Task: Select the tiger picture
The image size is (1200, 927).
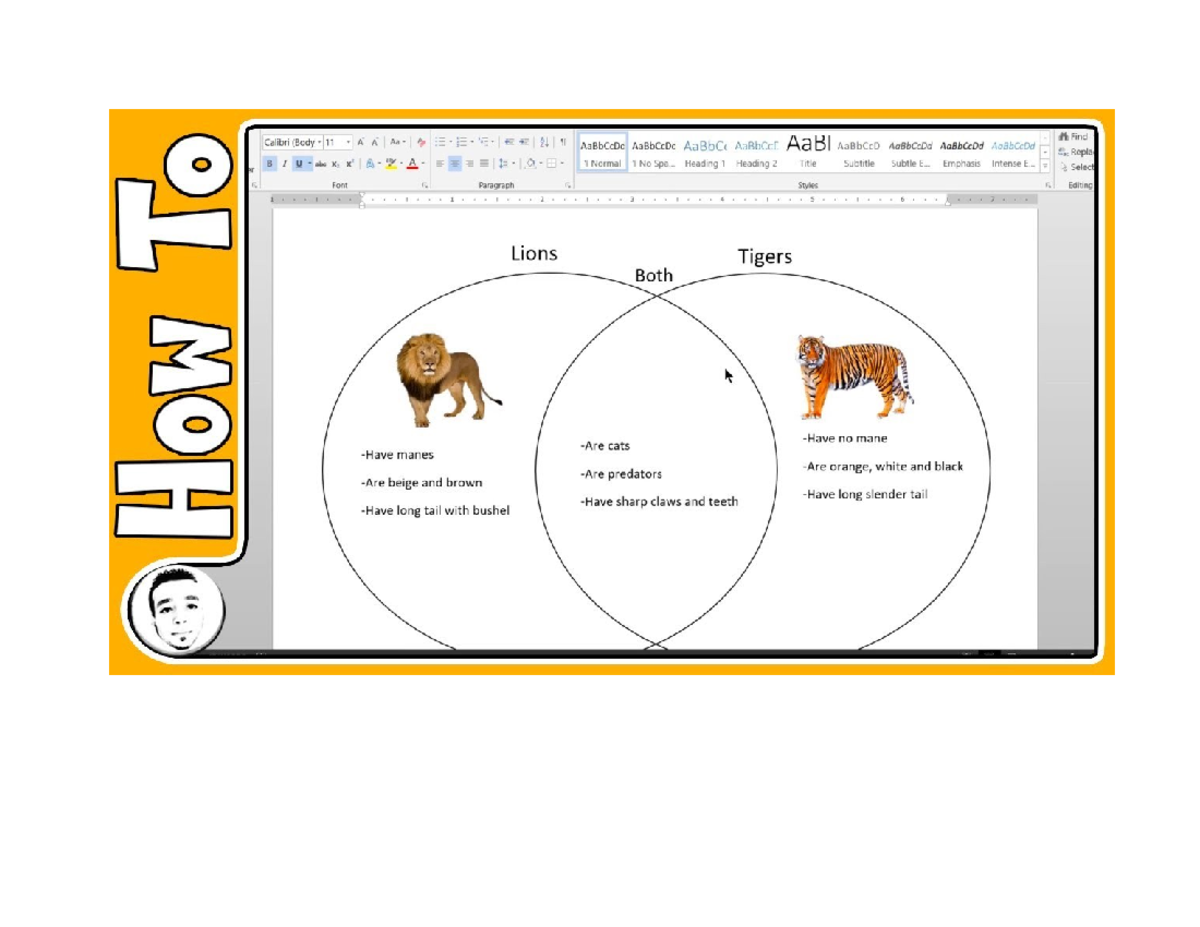Action: point(856,378)
